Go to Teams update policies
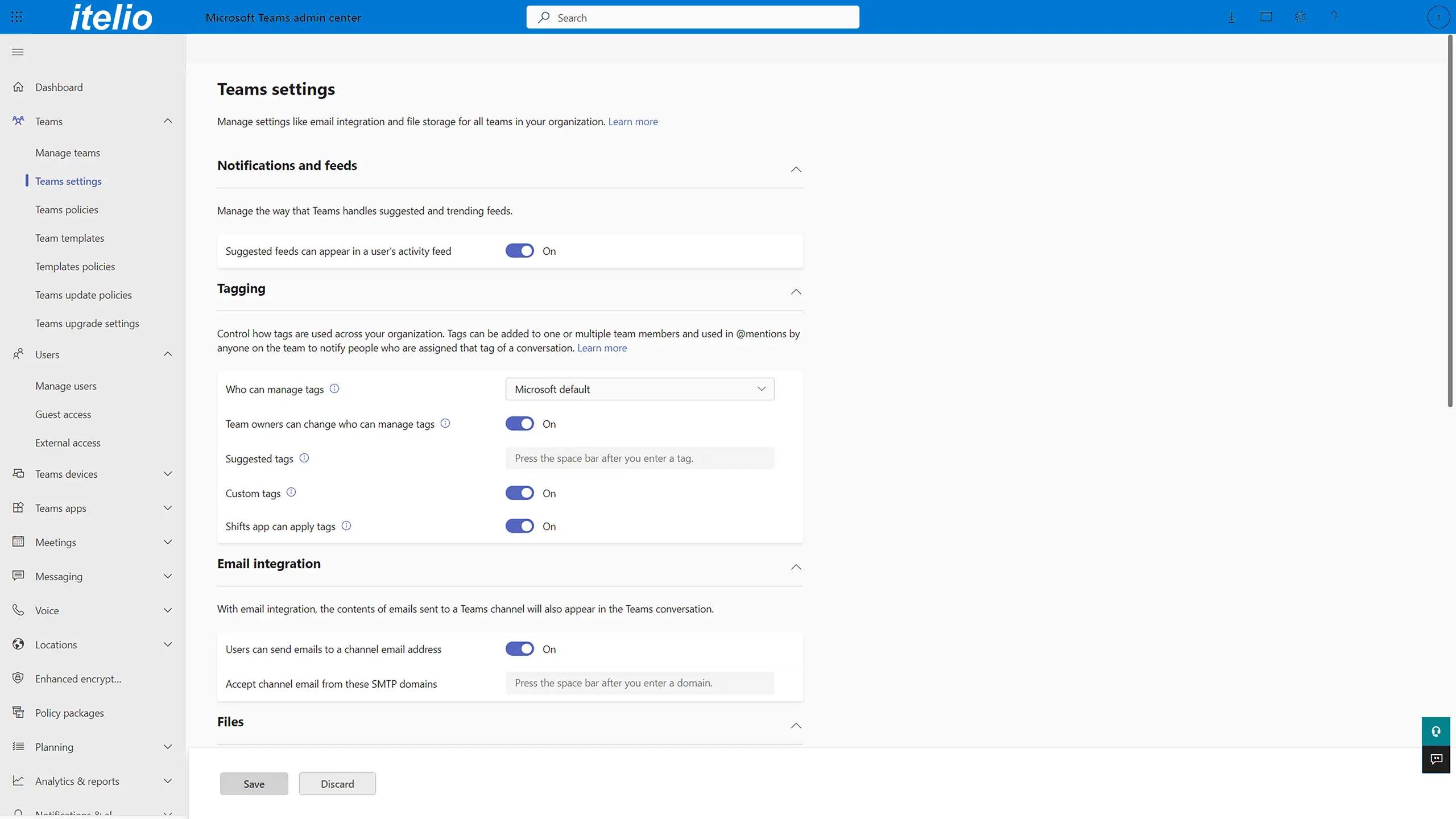 tap(84, 295)
